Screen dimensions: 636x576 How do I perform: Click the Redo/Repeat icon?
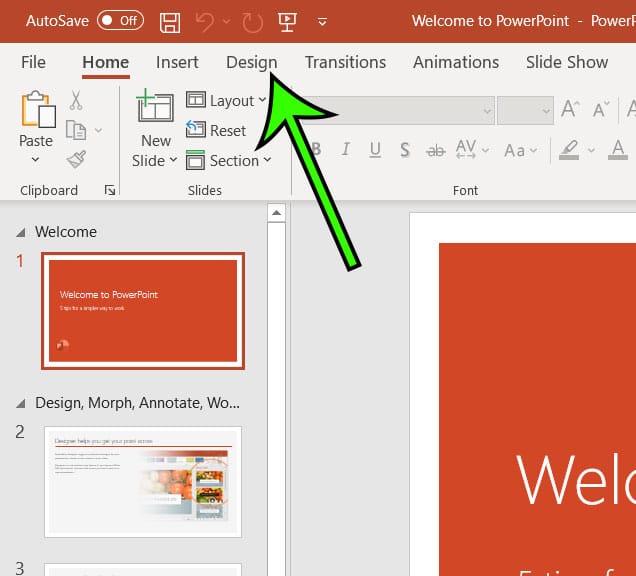[x=253, y=22]
